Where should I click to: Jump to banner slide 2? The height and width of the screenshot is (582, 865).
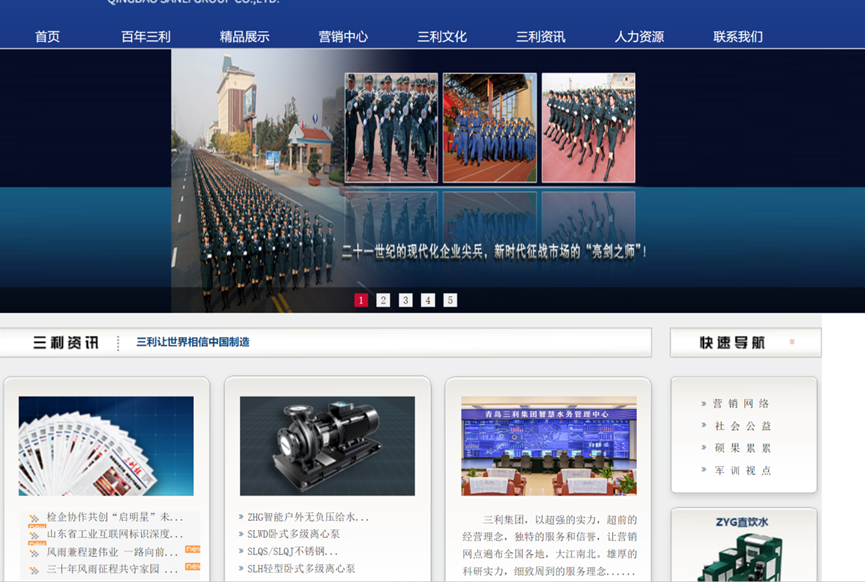(383, 300)
